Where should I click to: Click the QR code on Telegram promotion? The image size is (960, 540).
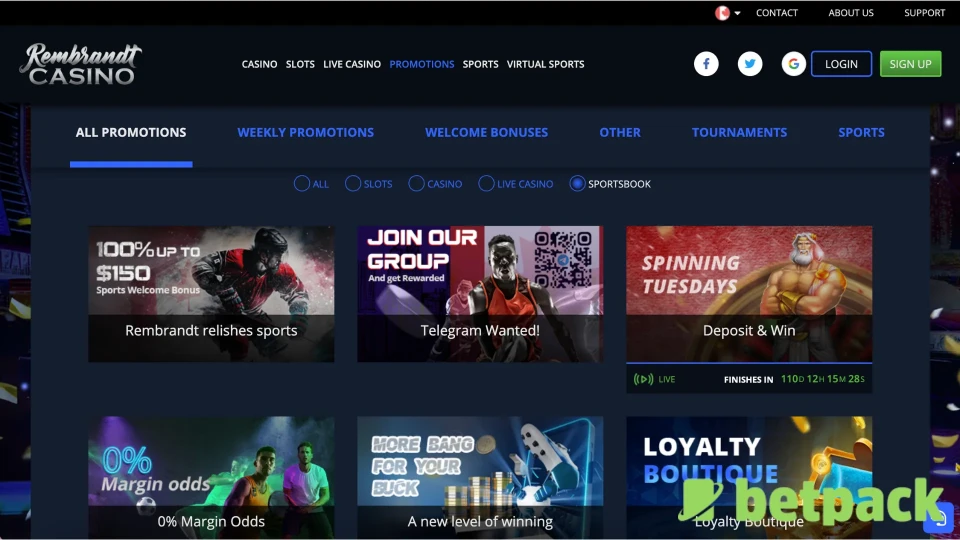[564, 260]
